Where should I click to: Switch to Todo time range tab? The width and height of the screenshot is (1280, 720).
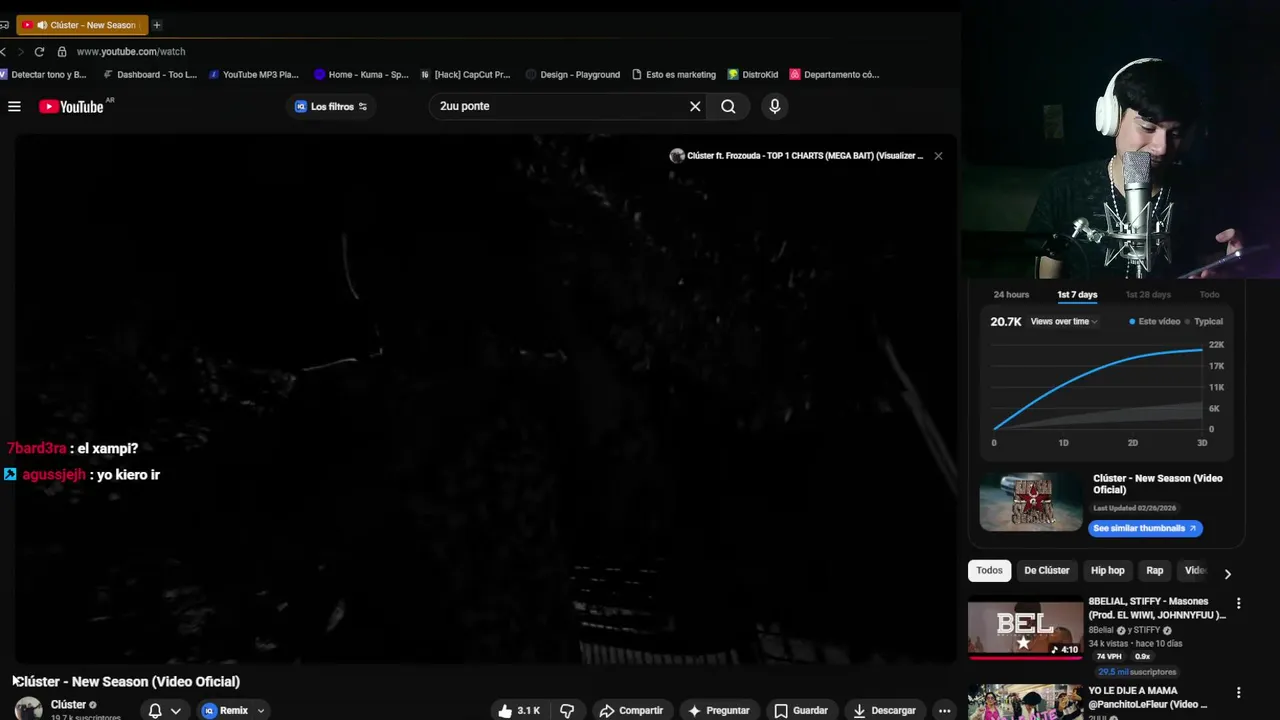[1209, 294]
